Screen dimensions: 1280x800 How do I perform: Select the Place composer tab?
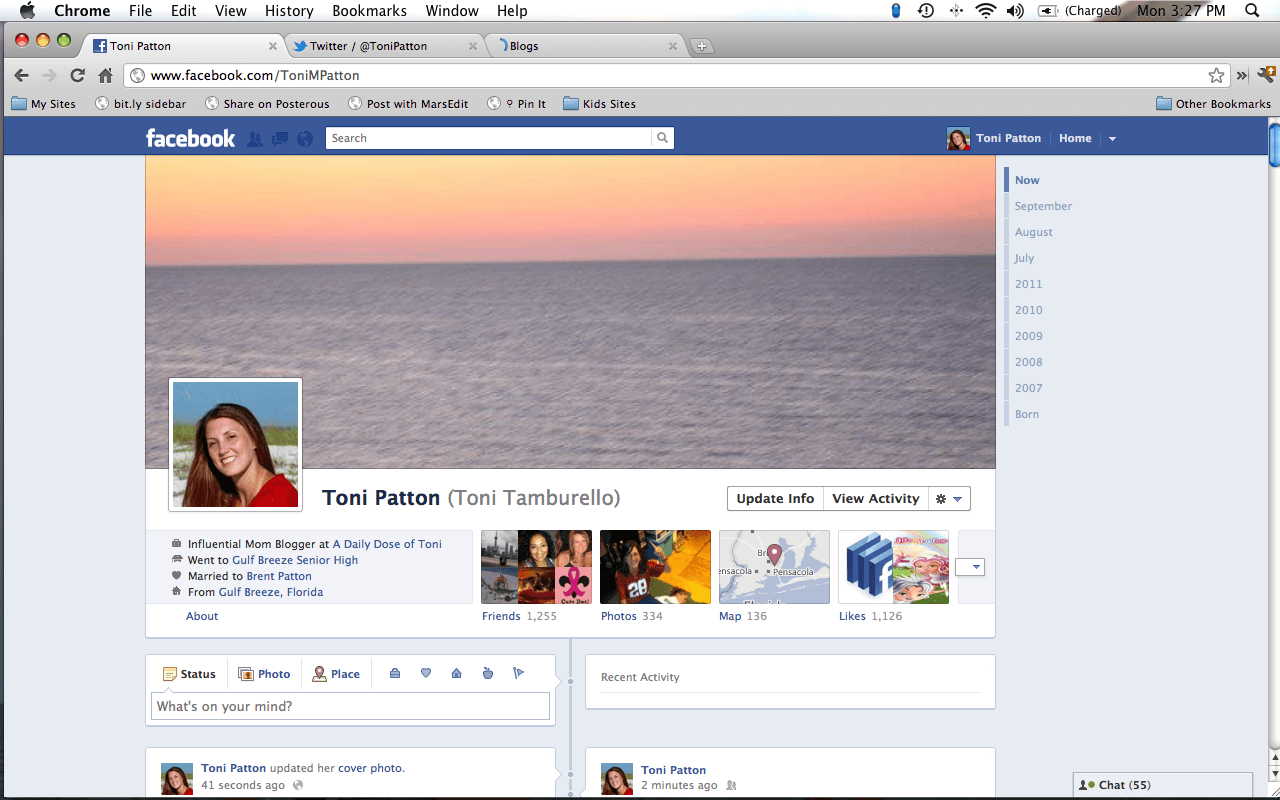click(x=336, y=674)
